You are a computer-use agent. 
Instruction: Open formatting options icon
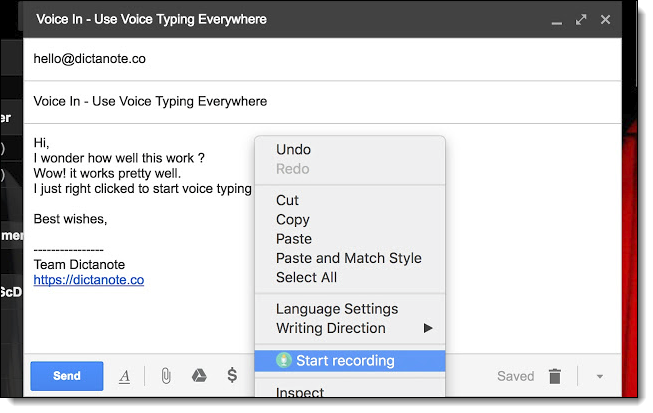tap(125, 377)
